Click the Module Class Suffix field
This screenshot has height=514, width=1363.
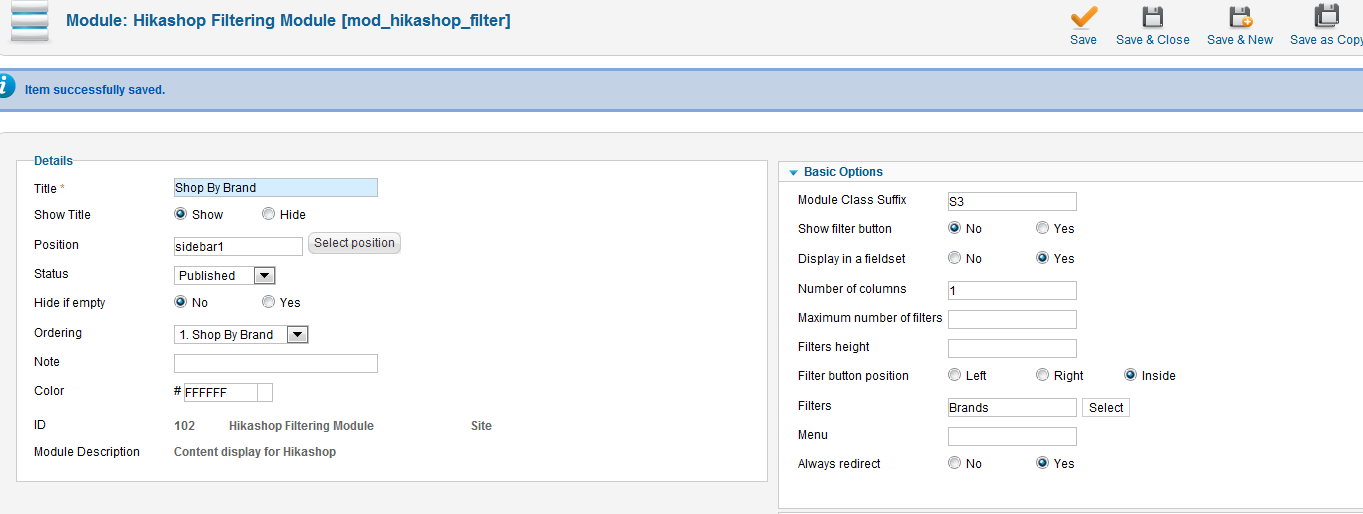pos(1012,201)
